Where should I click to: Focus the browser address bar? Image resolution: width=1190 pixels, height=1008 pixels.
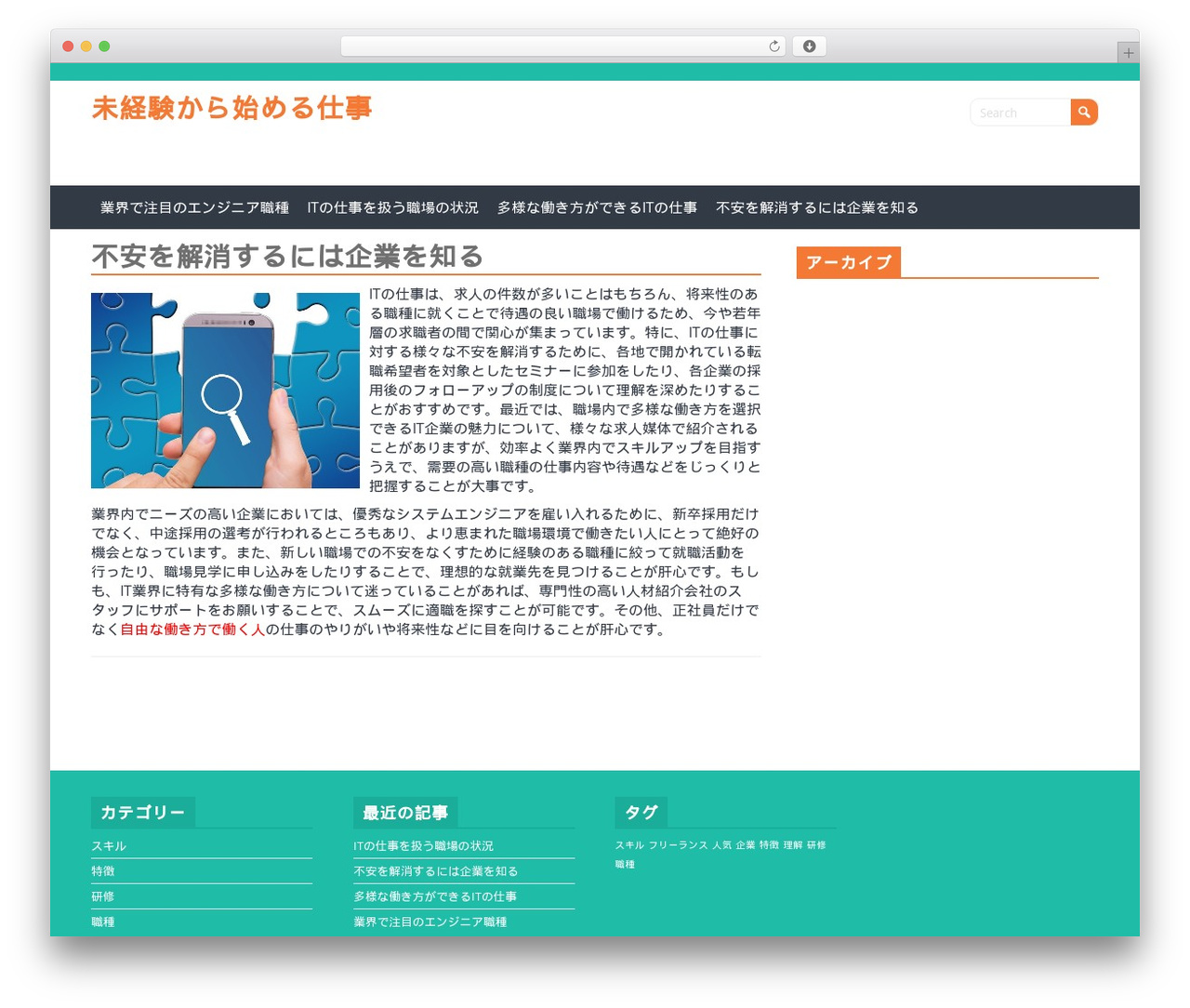(x=563, y=46)
